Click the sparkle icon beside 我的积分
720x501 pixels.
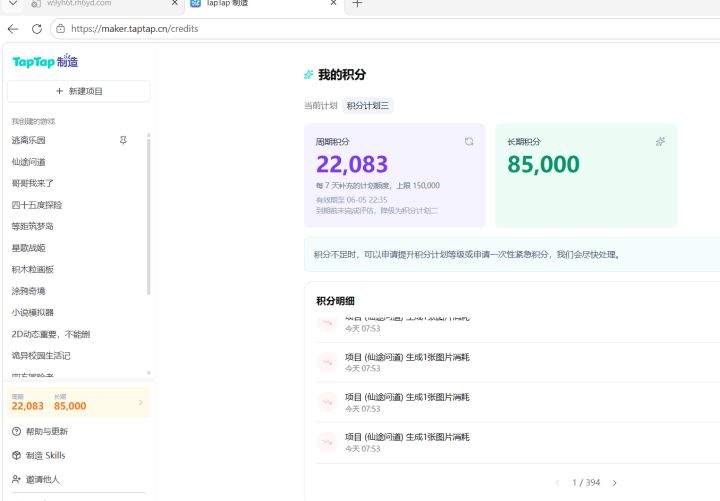[x=309, y=74]
